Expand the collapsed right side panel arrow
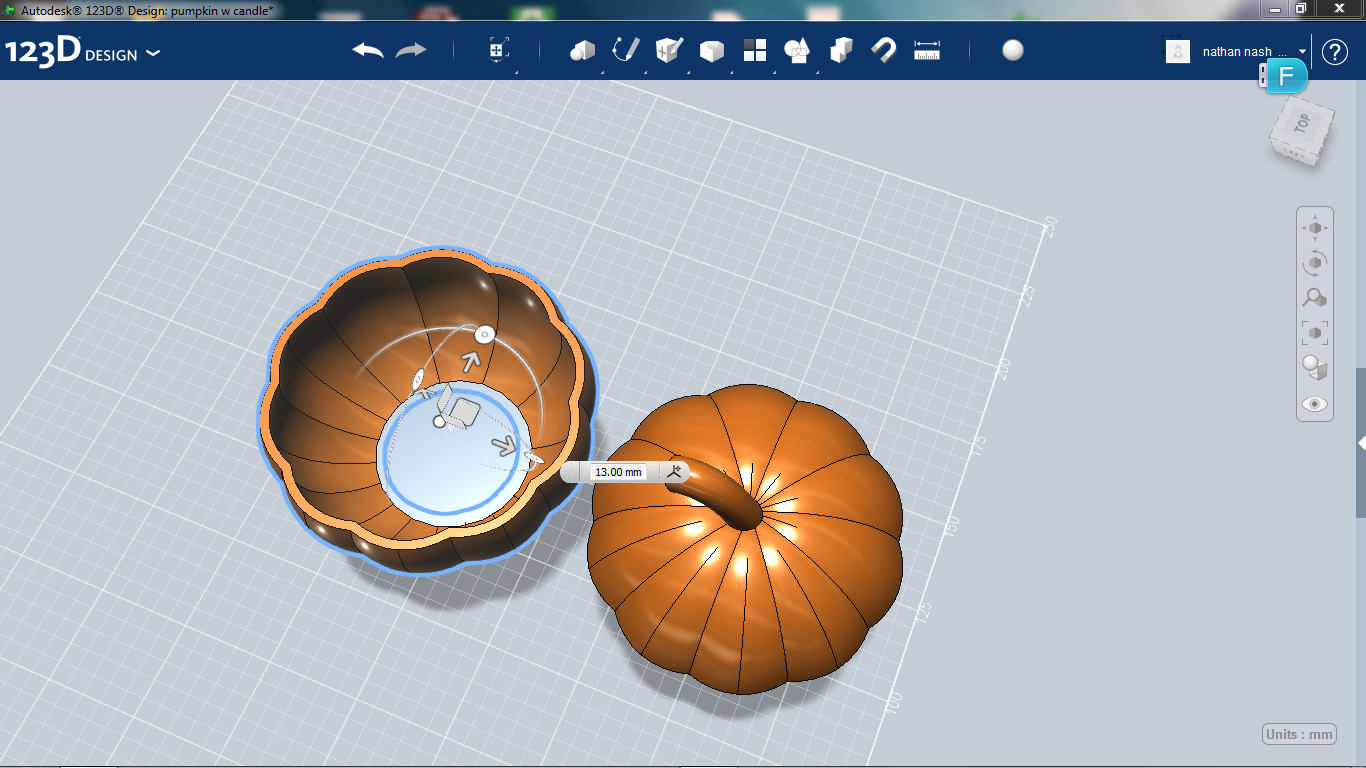This screenshot has height=768, width=1366. tap(1361, 442)
